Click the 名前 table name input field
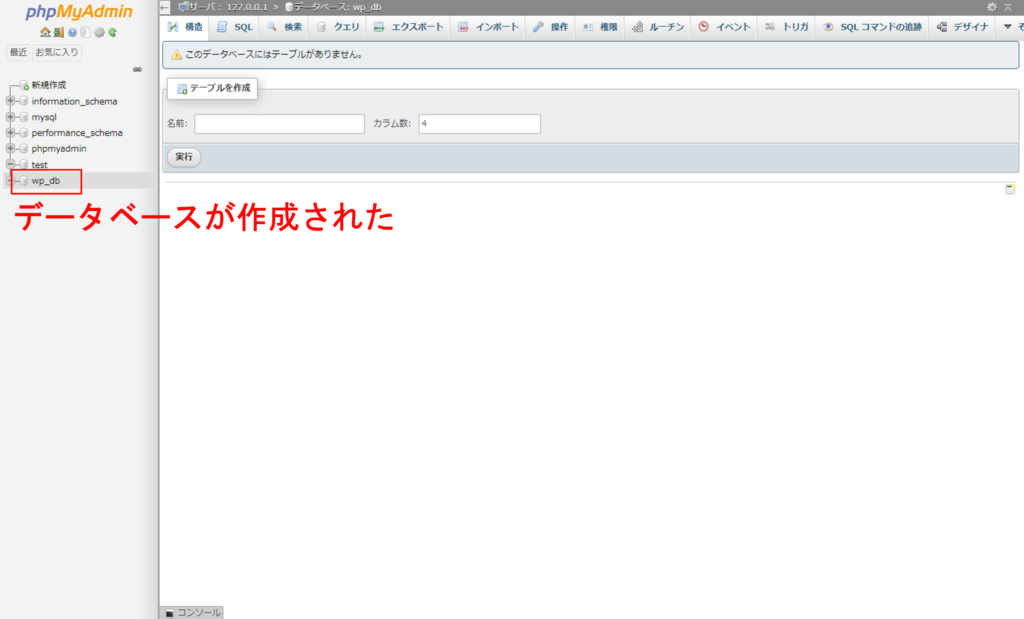This screenshot has height=619, width=1024. [279, 124]
